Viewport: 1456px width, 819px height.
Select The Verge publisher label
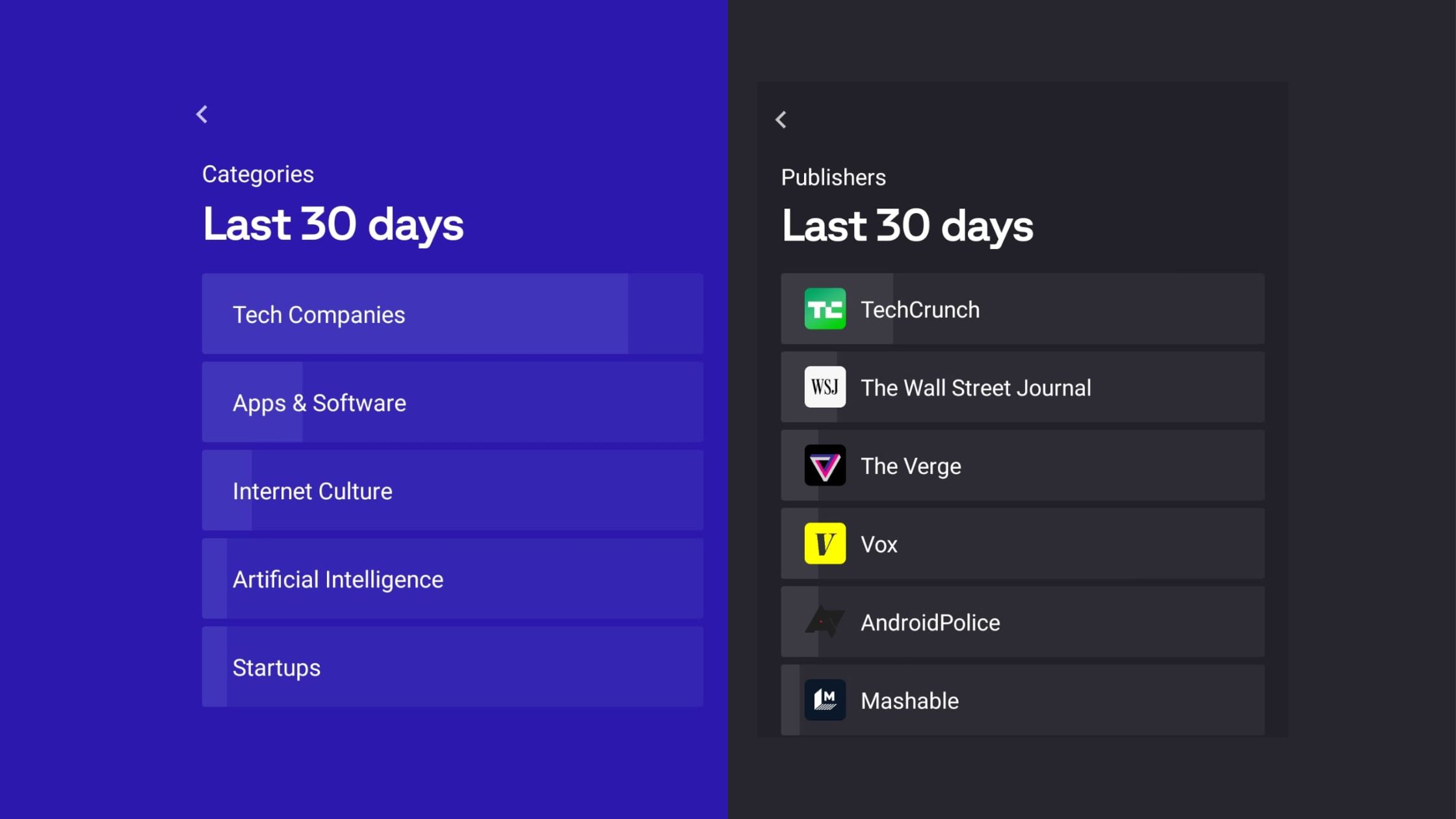coord(911,467)
